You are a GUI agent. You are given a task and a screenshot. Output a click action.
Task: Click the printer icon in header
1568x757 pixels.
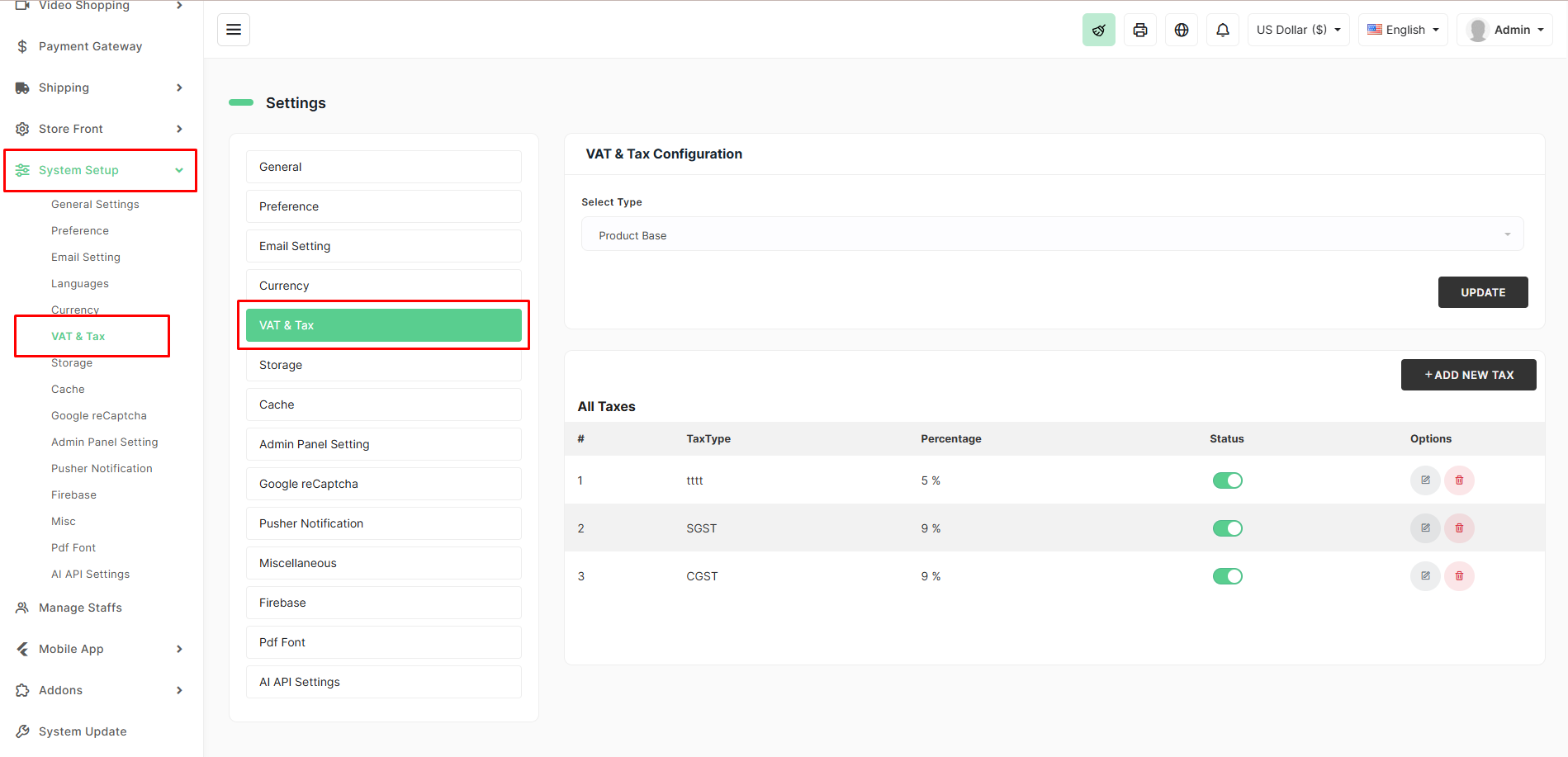click(x=1139, y=30)
